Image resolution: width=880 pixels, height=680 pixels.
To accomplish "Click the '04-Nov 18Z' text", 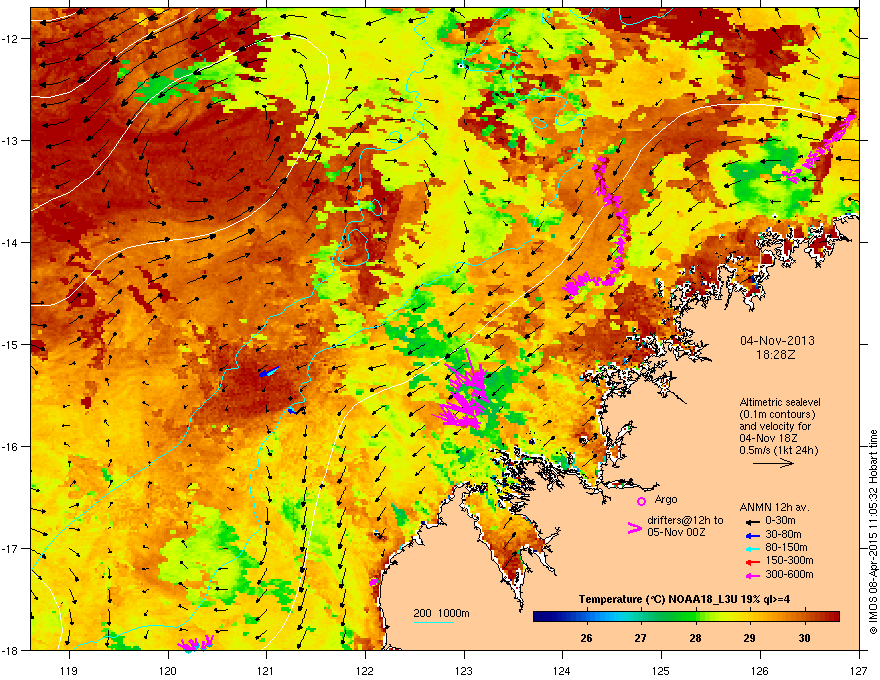I will 768,438.
